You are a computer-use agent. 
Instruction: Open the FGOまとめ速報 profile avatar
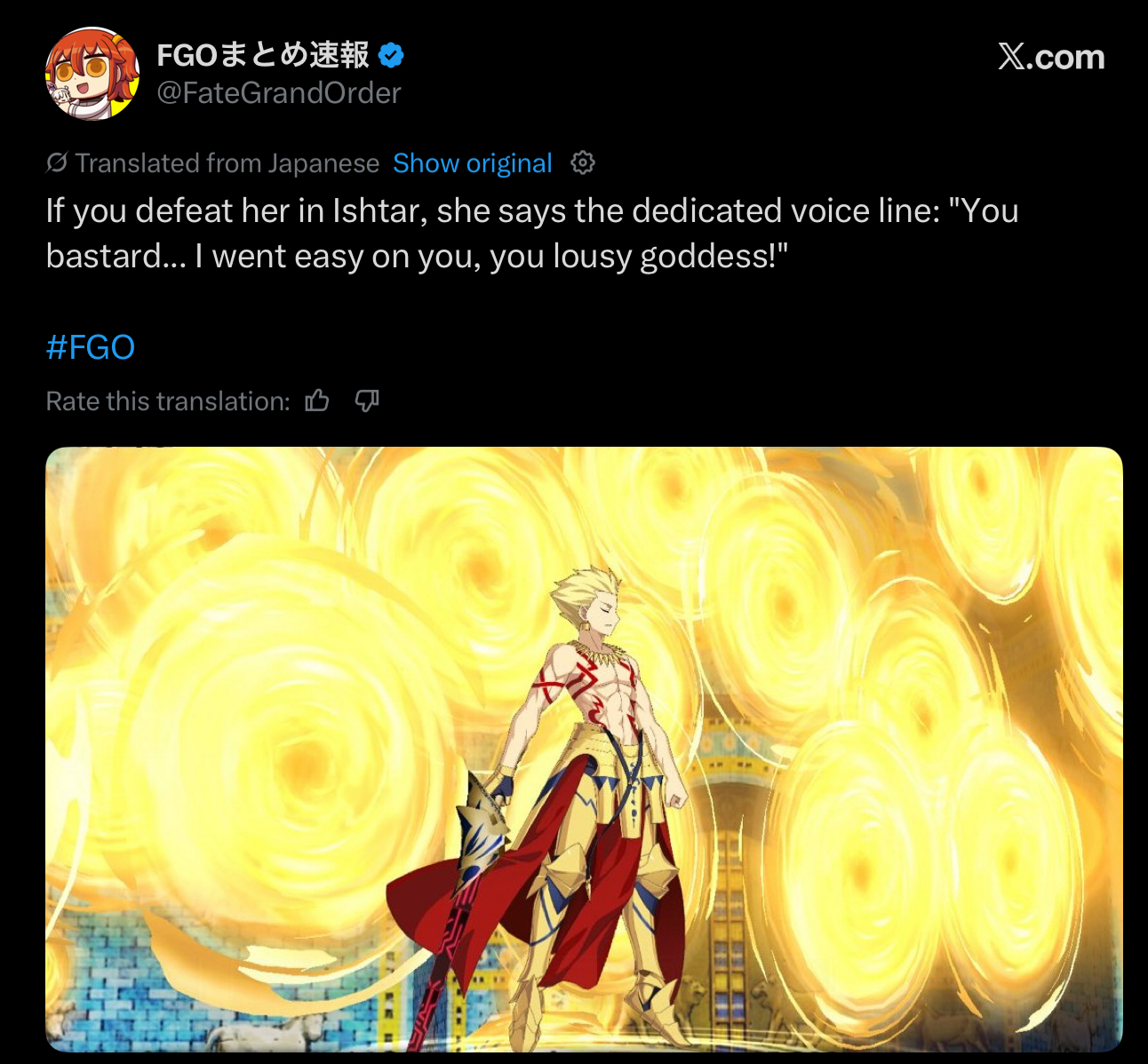tap(92, 74)
